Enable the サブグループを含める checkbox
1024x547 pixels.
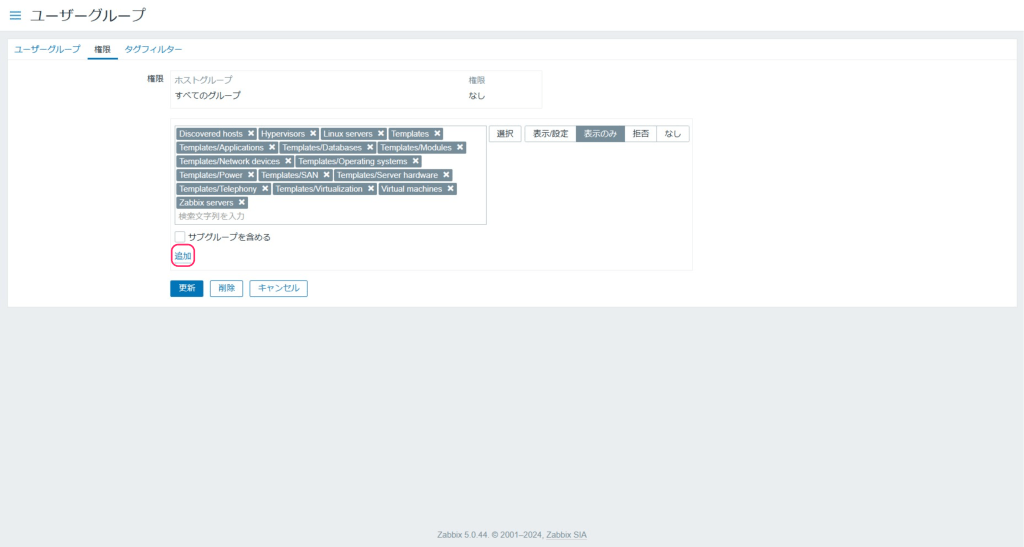180,237
